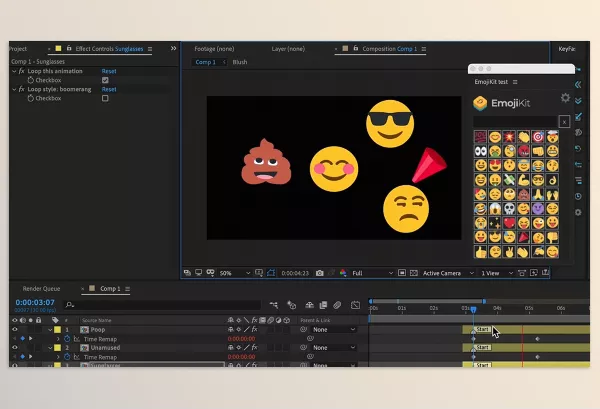The width and height of the screenshot is (600, 409).
Task: Pick the collision explosion emoji in EmojiKit
Action: tap(509, 137)
